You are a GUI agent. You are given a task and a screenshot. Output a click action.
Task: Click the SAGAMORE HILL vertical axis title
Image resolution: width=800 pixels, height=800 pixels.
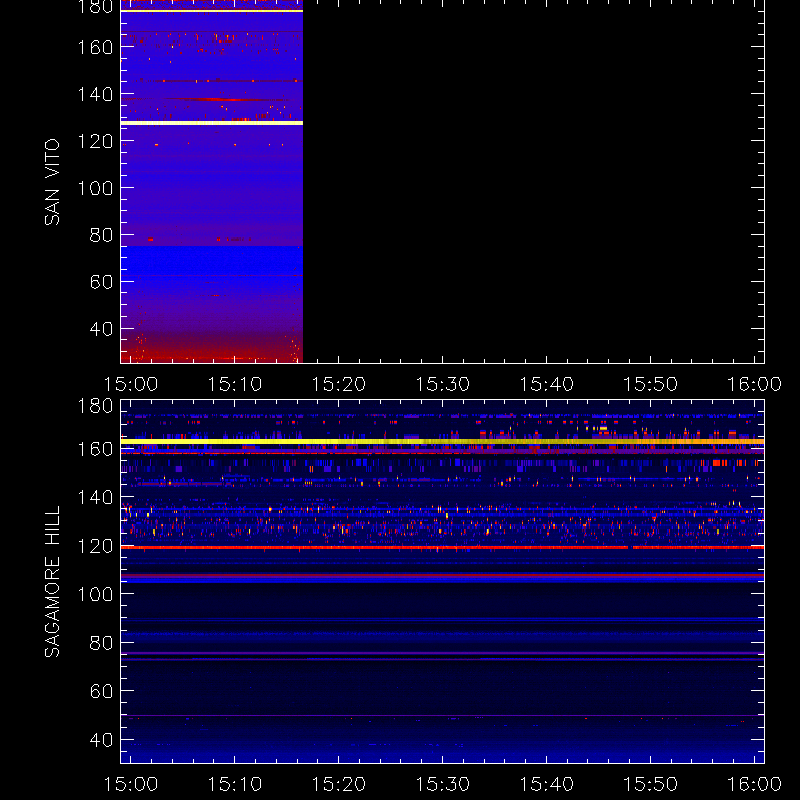52,582
